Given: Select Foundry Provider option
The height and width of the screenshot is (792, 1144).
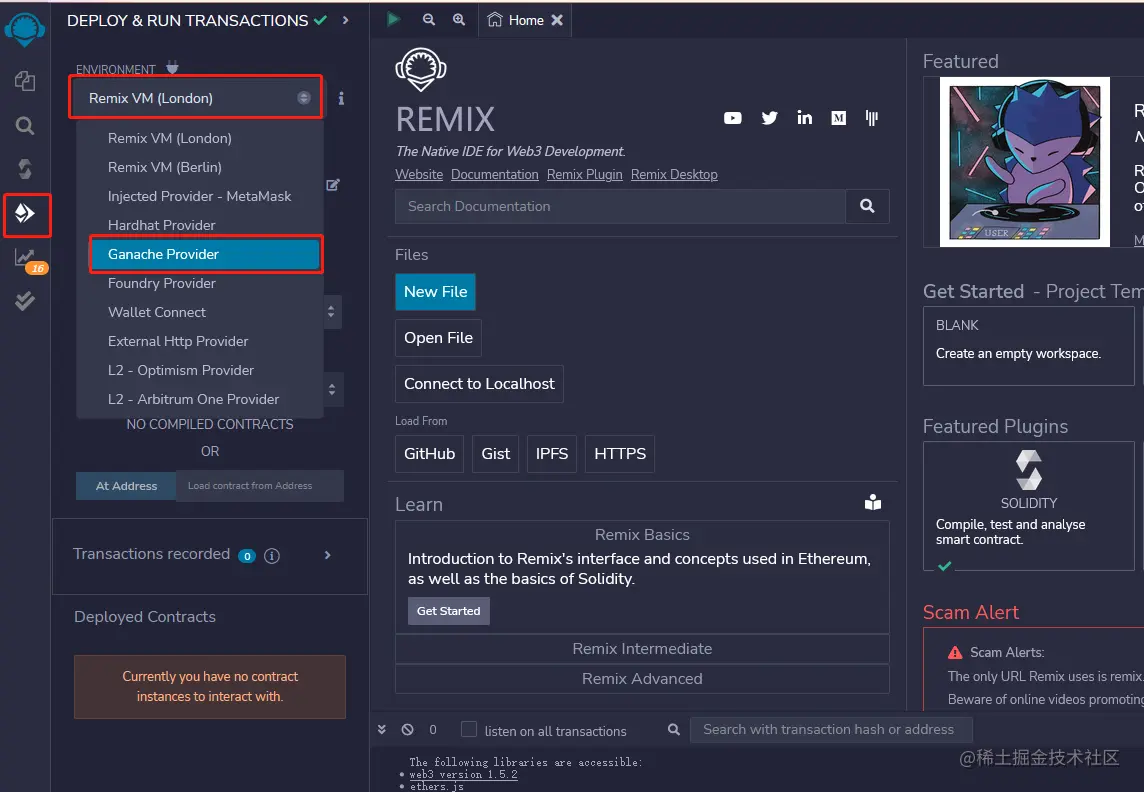Looking at the screenshot, I should pyautogui.click(x=200, y=283).
